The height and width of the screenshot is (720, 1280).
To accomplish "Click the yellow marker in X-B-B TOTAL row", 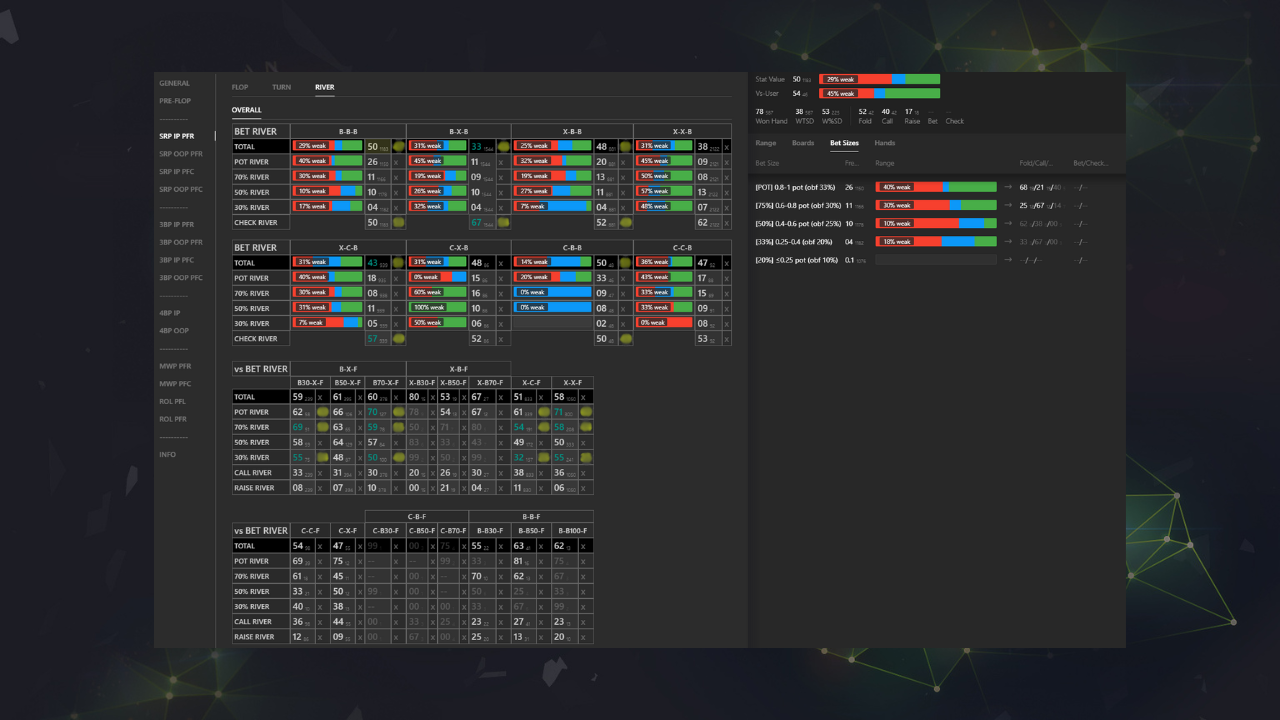I will [624, 146].
